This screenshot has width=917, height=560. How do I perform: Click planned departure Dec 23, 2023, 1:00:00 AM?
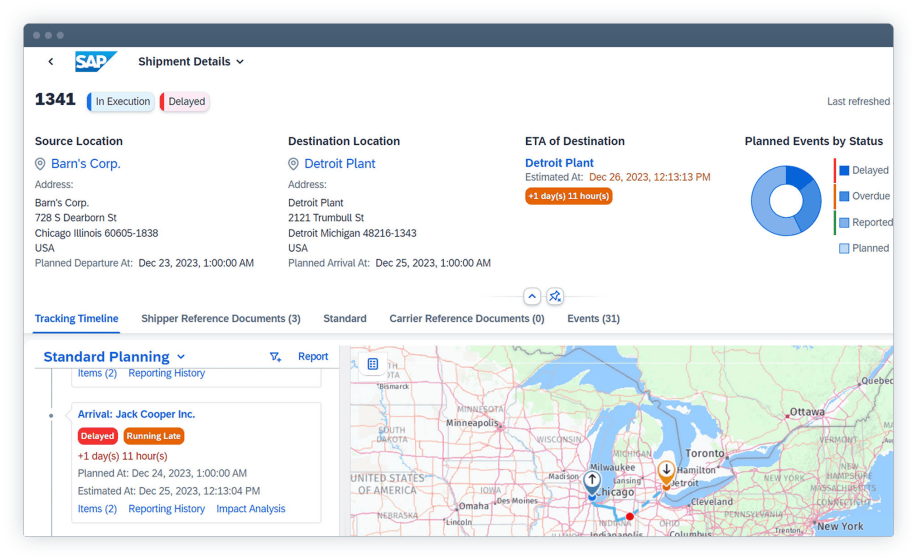pyautogui.click(x=196, y=264)
